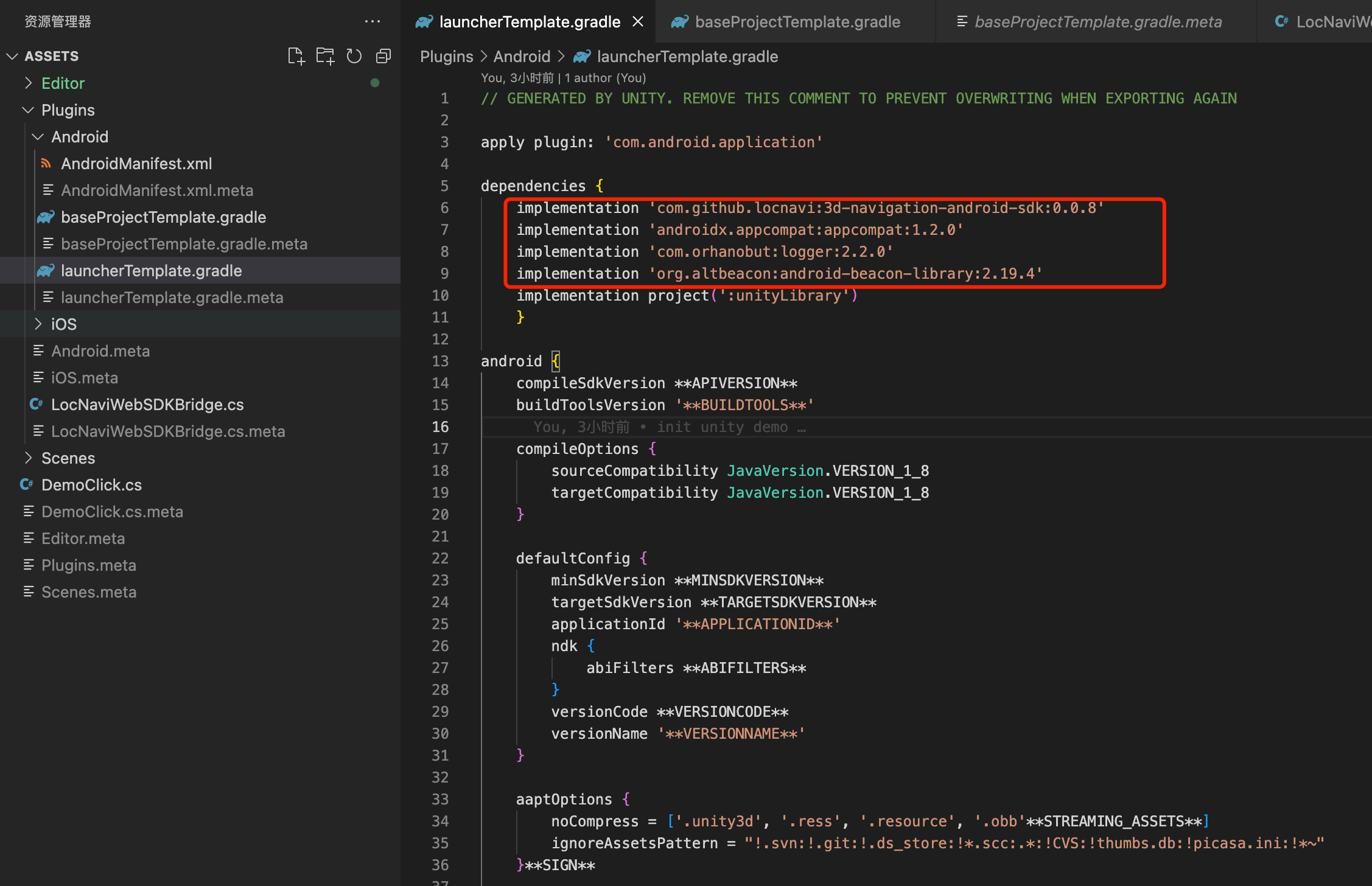Refresh the explorer with the refresh icon
Screen dimensions: 1372x886
point(354,56)
